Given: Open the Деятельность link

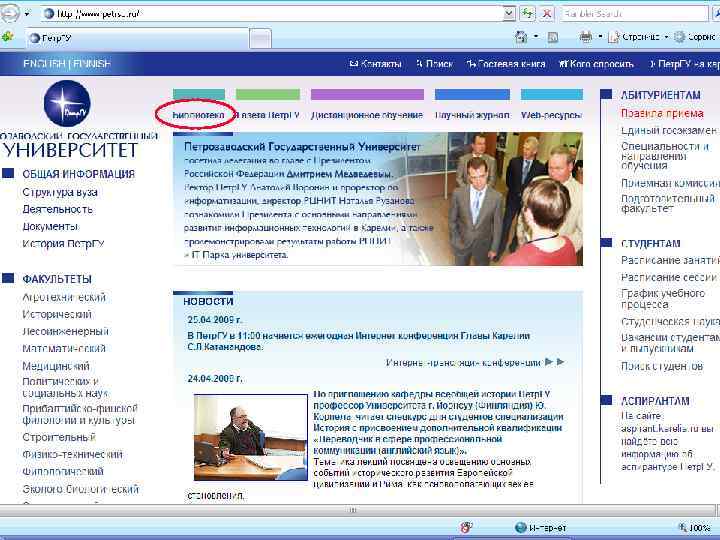Looking at the screenshot, I should click(x=57, y=209).
